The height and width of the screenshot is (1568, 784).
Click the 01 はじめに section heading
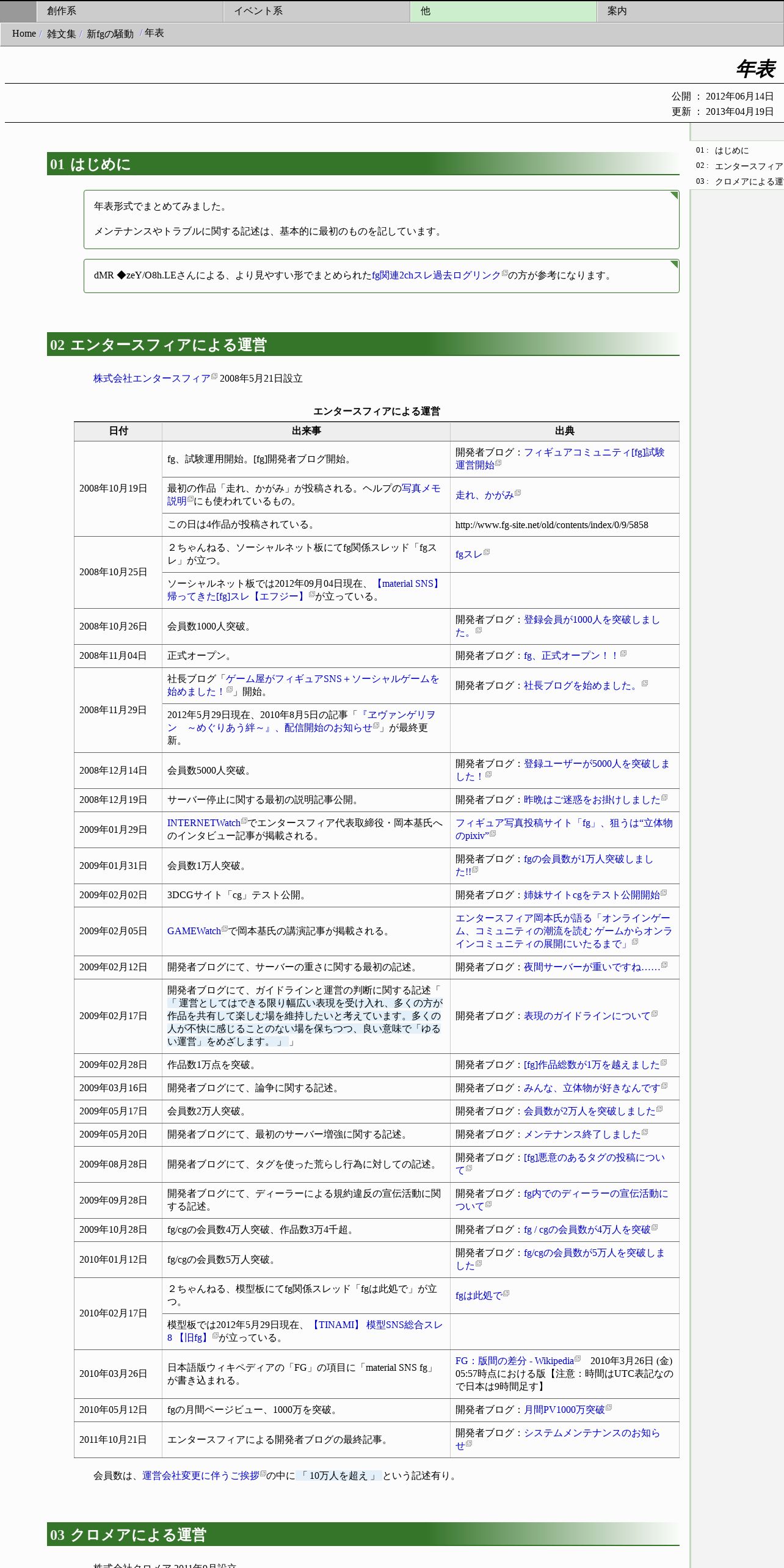363,164
